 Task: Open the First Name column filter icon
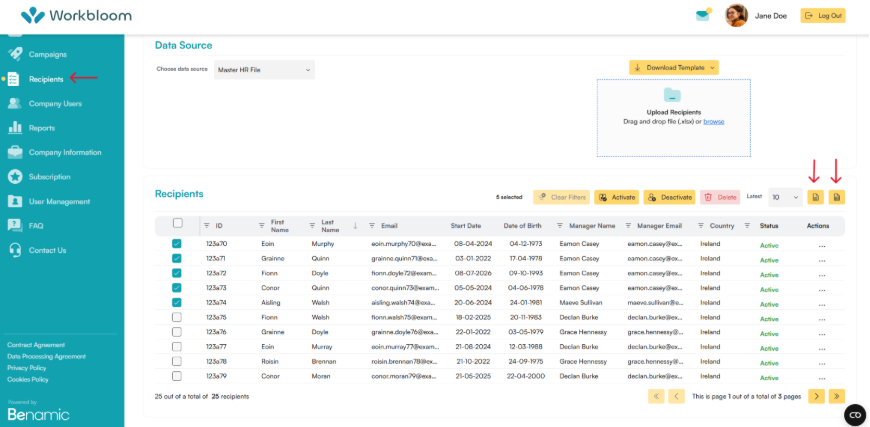[x=261, y=226]
